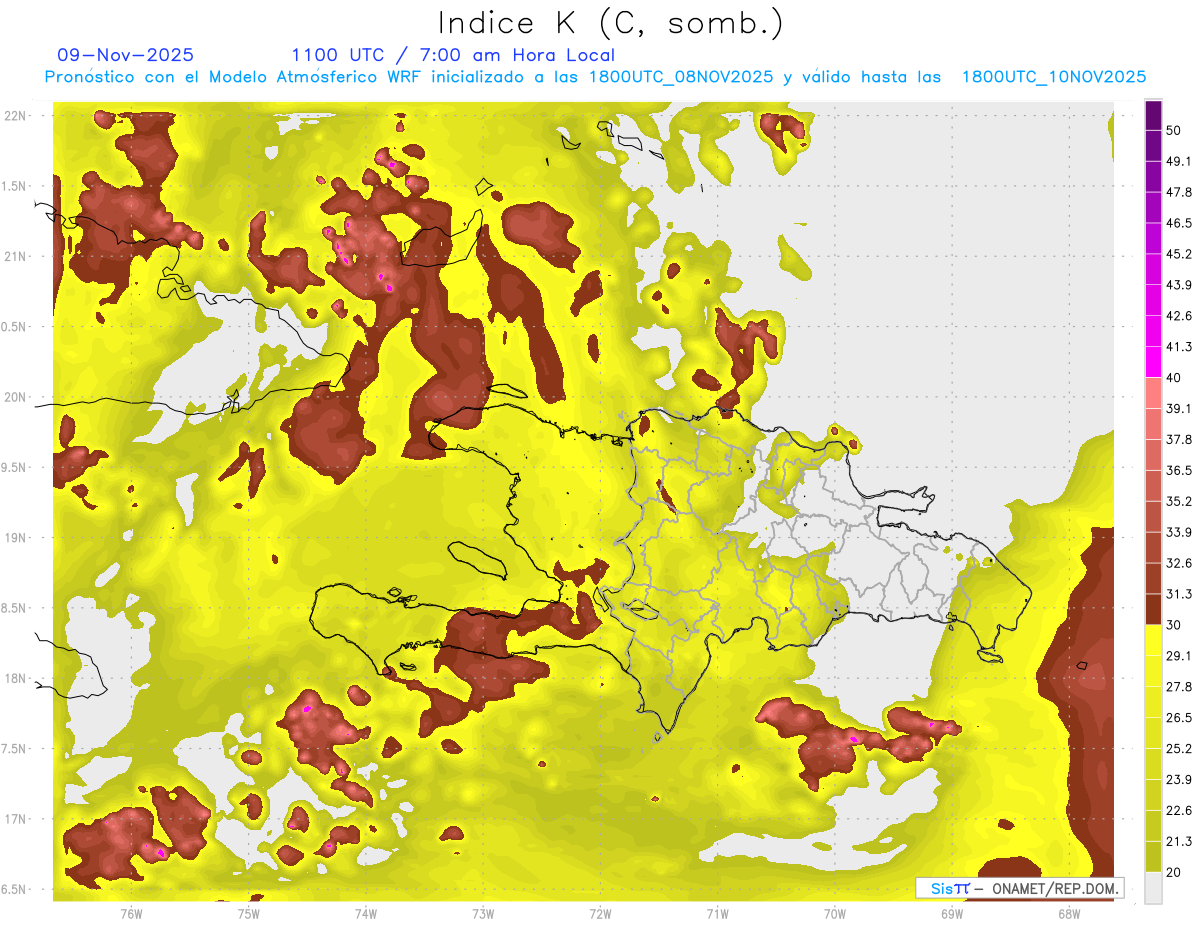Viewport: 1200px width, 927px height.
Task: Click latitude label "17N"
Action: click(15, 819)
